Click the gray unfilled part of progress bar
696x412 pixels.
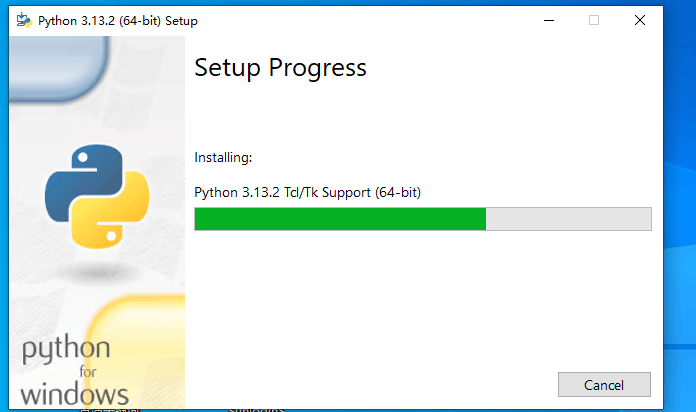(x=569, y=219)
